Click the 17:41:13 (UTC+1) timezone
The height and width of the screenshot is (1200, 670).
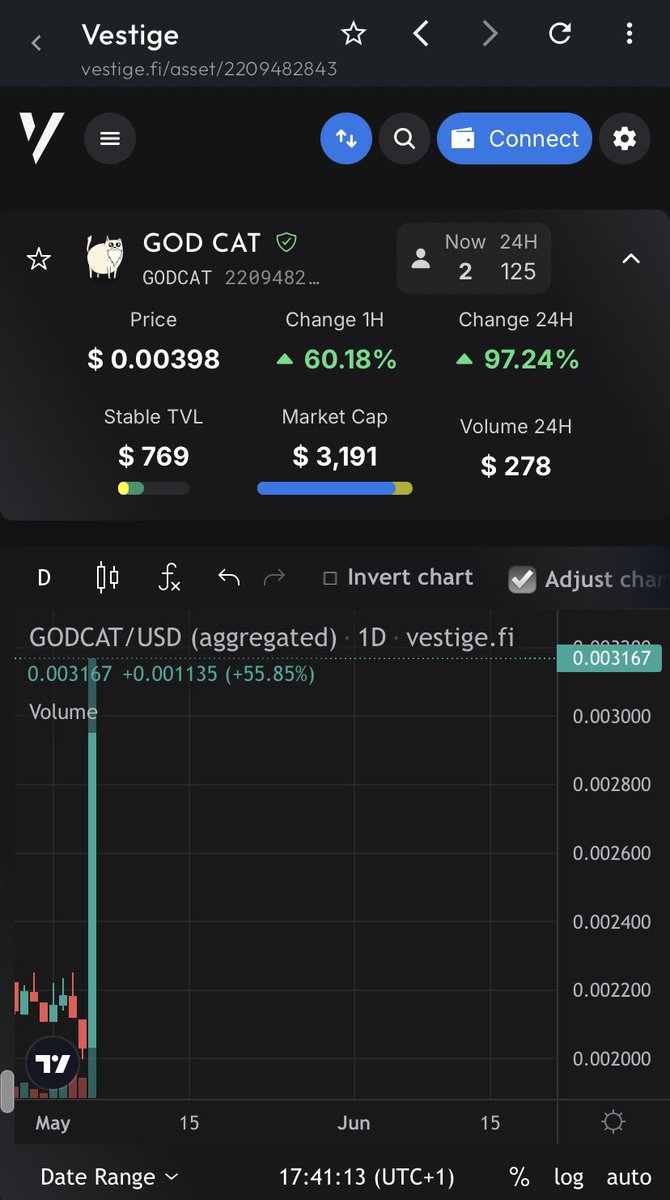coord(366,1177)
